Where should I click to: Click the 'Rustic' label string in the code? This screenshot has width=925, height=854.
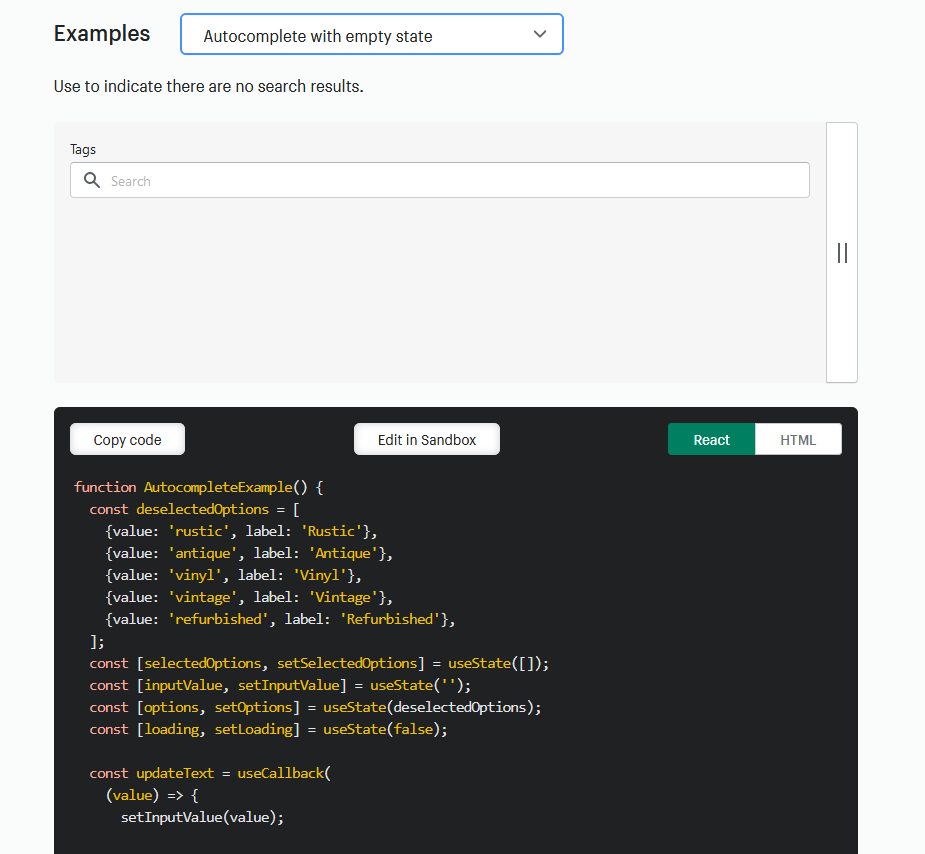[x=332, y=531]
